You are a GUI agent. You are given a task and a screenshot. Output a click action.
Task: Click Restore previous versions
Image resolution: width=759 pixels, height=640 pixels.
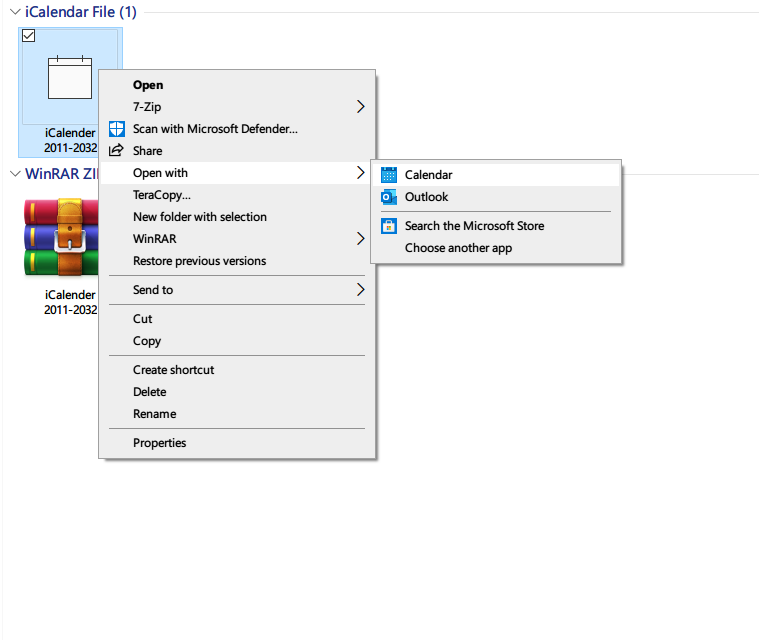click(199, 261)
